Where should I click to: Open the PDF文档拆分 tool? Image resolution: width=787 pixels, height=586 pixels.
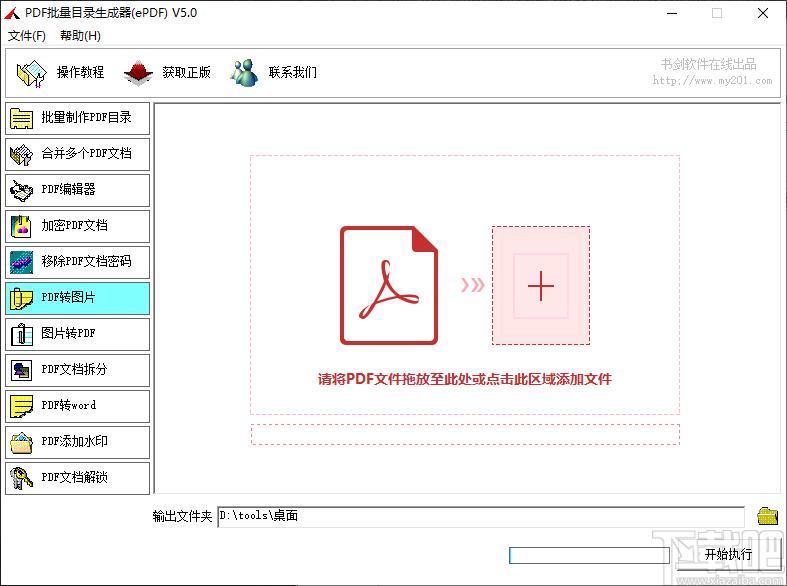78,370
